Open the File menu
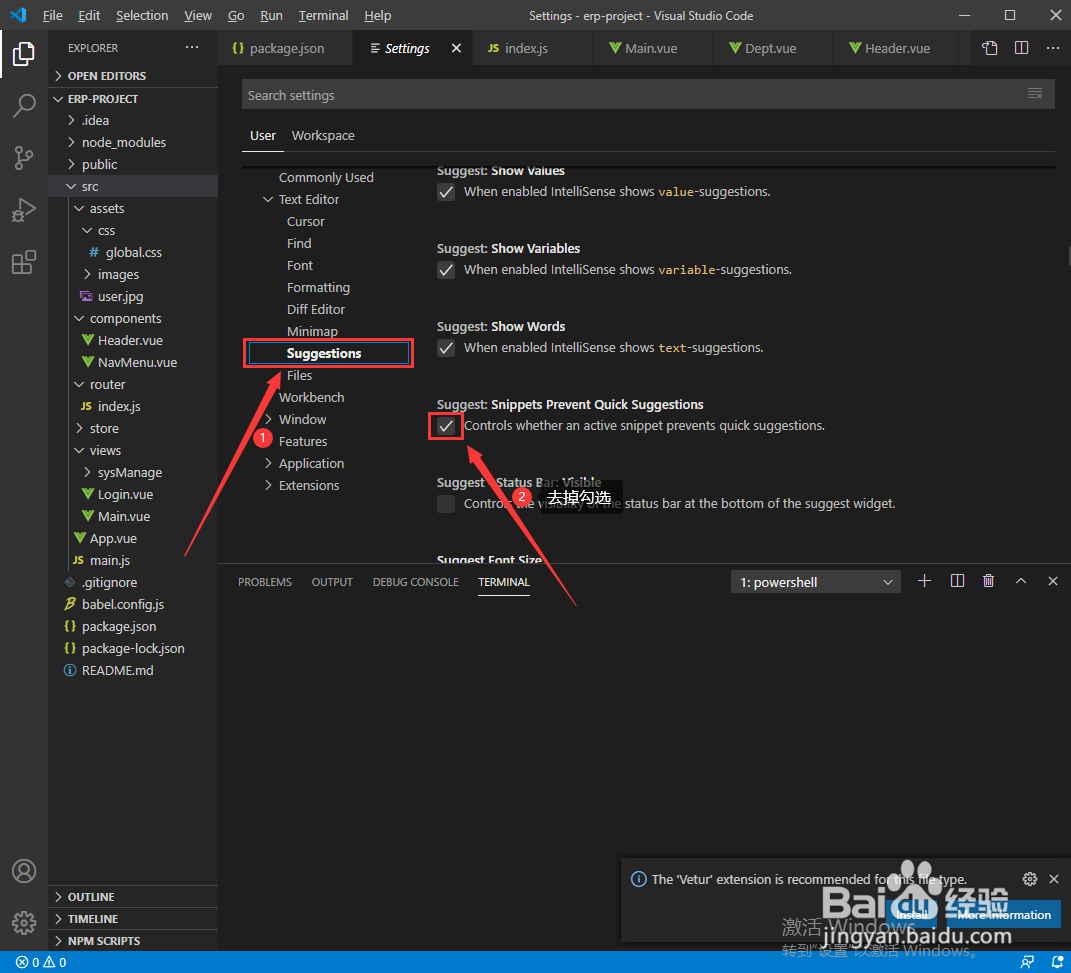The height and width of the screenshot is (973, 1071). 53,15
